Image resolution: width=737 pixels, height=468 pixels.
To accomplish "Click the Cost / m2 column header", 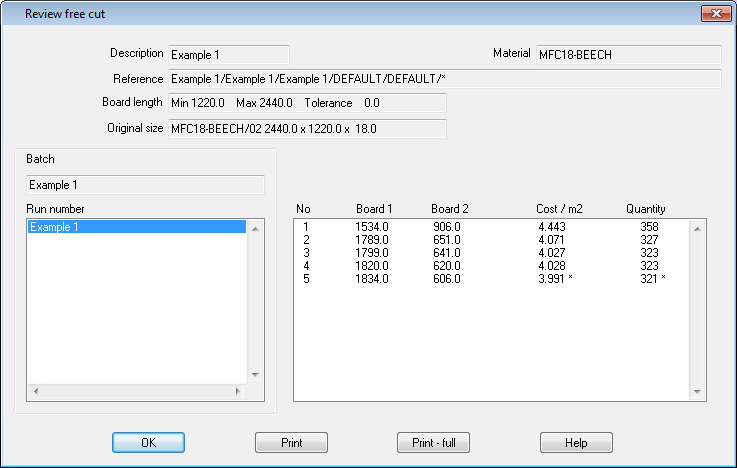I will 559,209.
